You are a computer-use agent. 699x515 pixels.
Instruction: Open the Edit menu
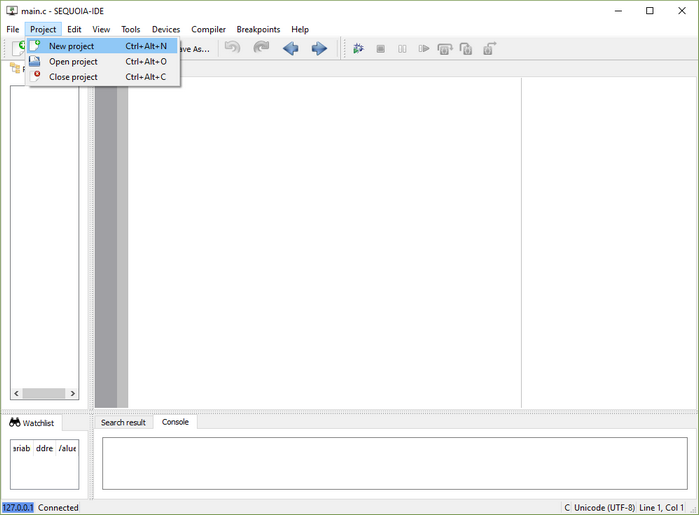pos(74,29)
